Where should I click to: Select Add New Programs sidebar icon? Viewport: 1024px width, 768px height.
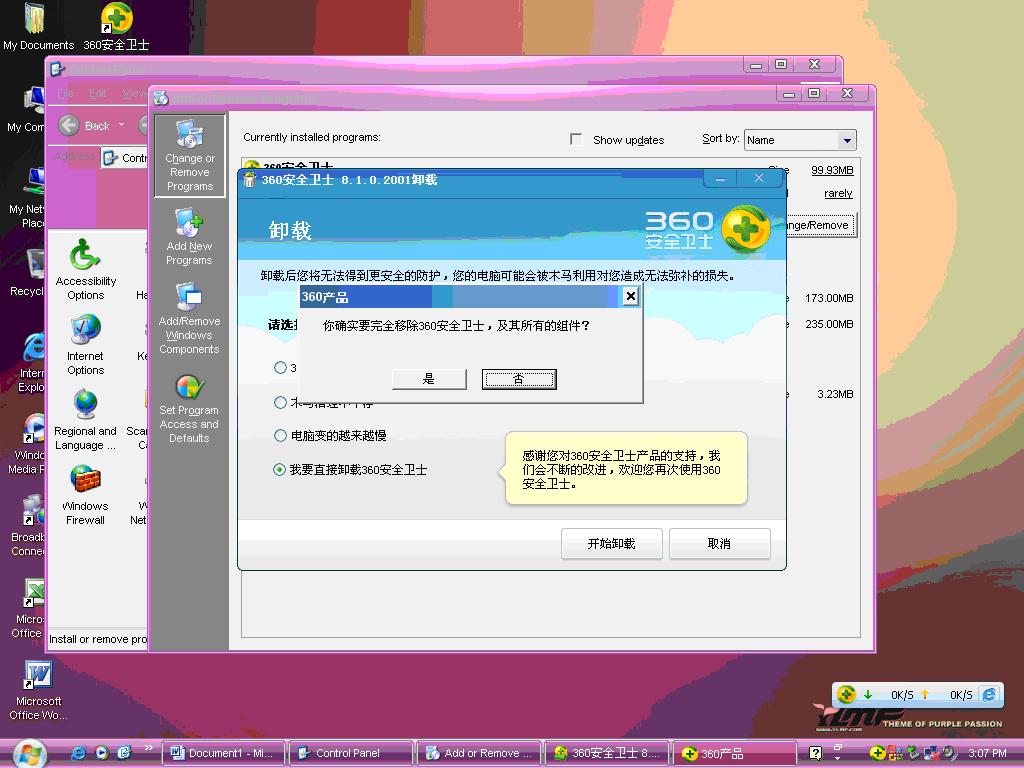(189, 236)
